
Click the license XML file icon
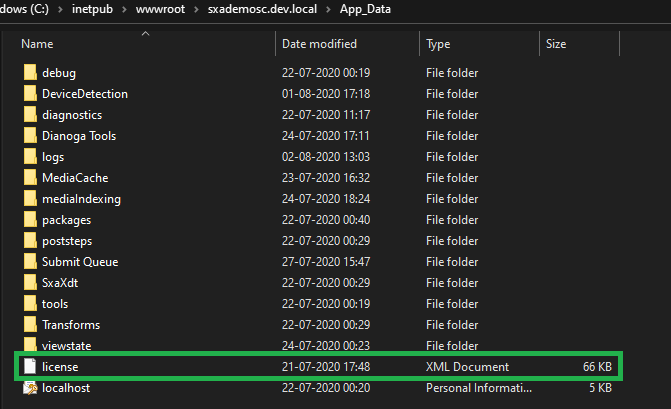click(x=29, y=367)
